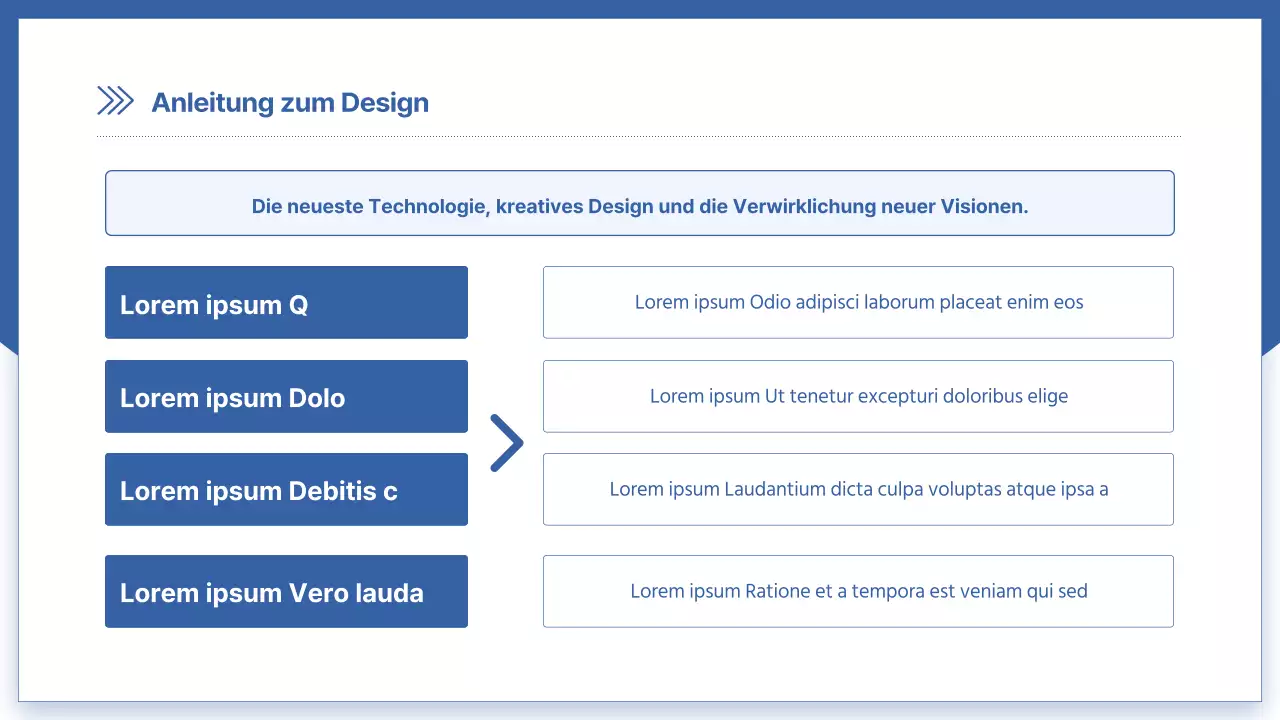Viewport: 1280px width, 720px height.
Task: Select the "Anleitung zum Design" title text
Action: 290,102
